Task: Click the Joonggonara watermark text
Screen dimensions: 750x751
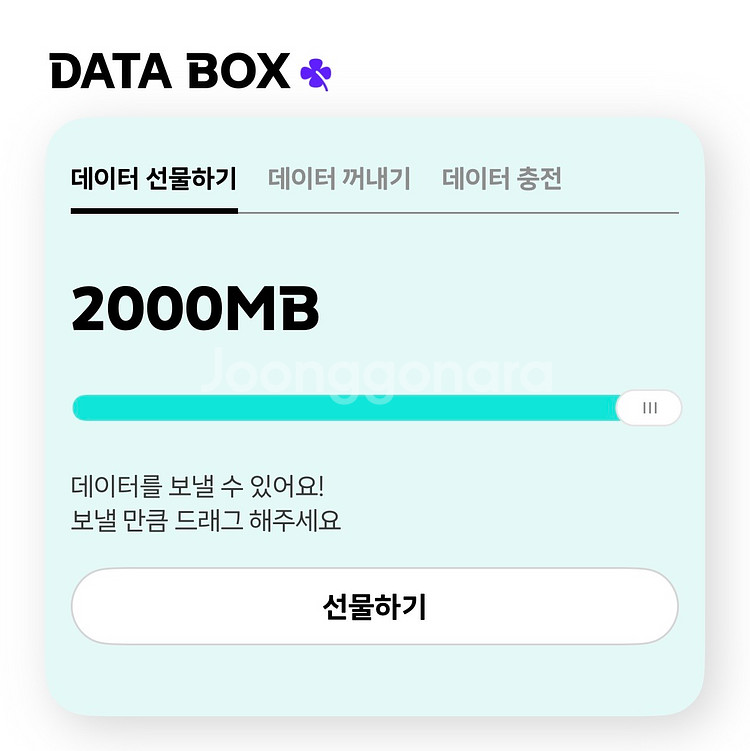Action: [x=376, y=374]
